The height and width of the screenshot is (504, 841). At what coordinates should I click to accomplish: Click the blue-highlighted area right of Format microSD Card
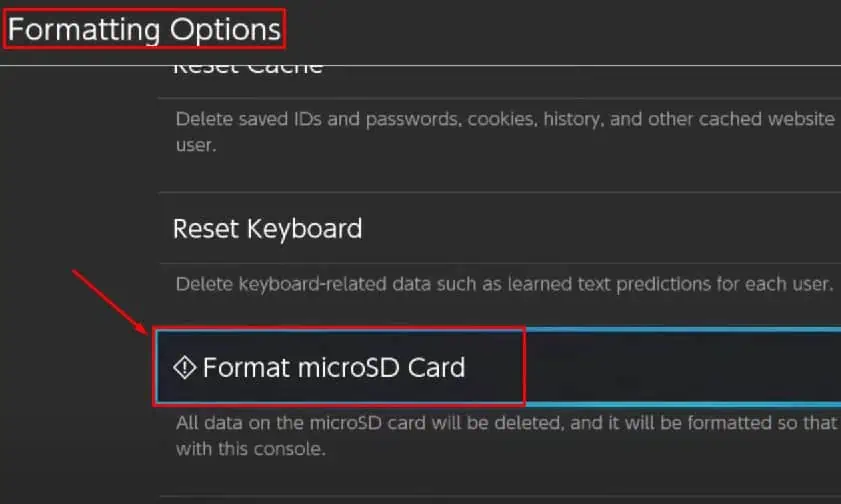(x=680, y=366)
